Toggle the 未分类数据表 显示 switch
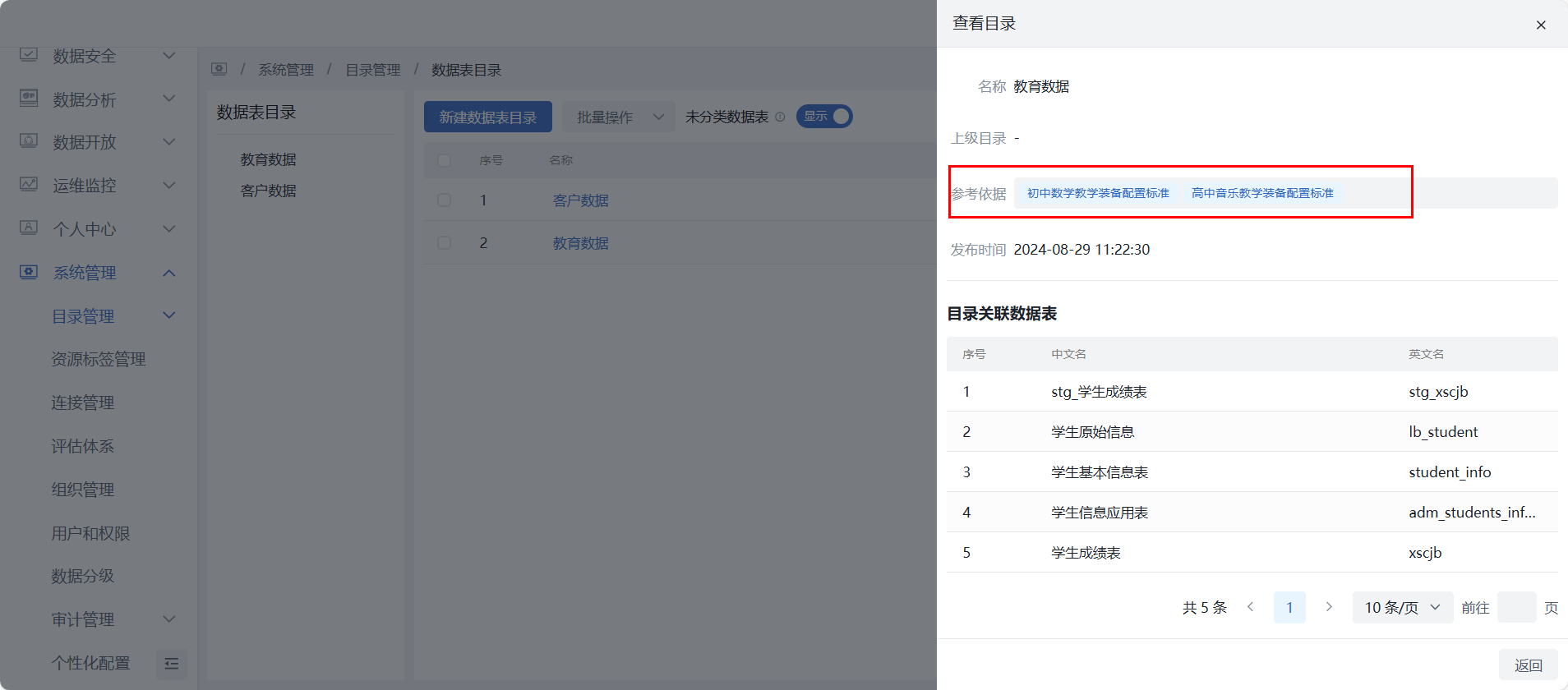 pos(824,117)
